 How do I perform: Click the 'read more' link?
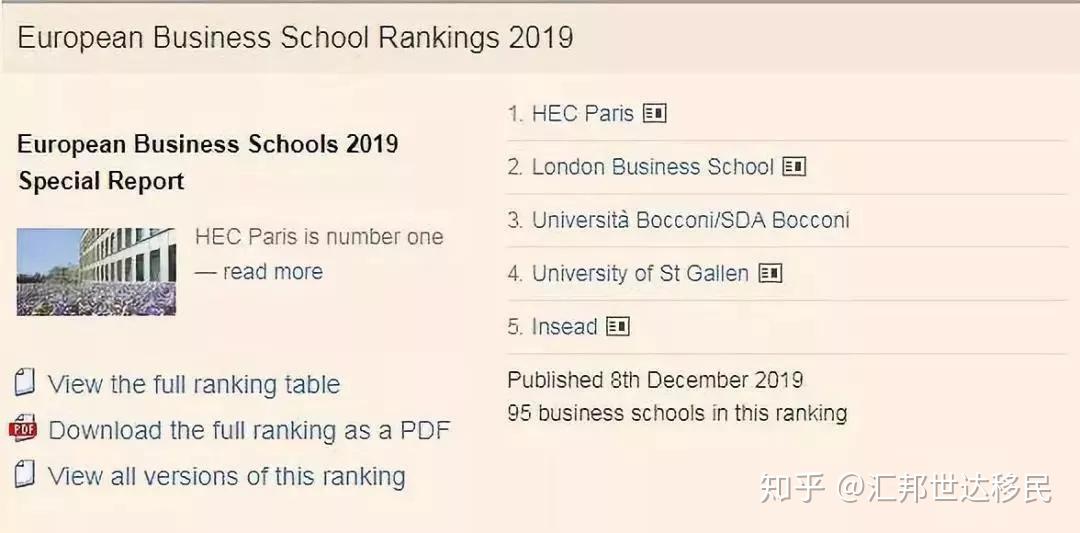click(x=272, y=272)
